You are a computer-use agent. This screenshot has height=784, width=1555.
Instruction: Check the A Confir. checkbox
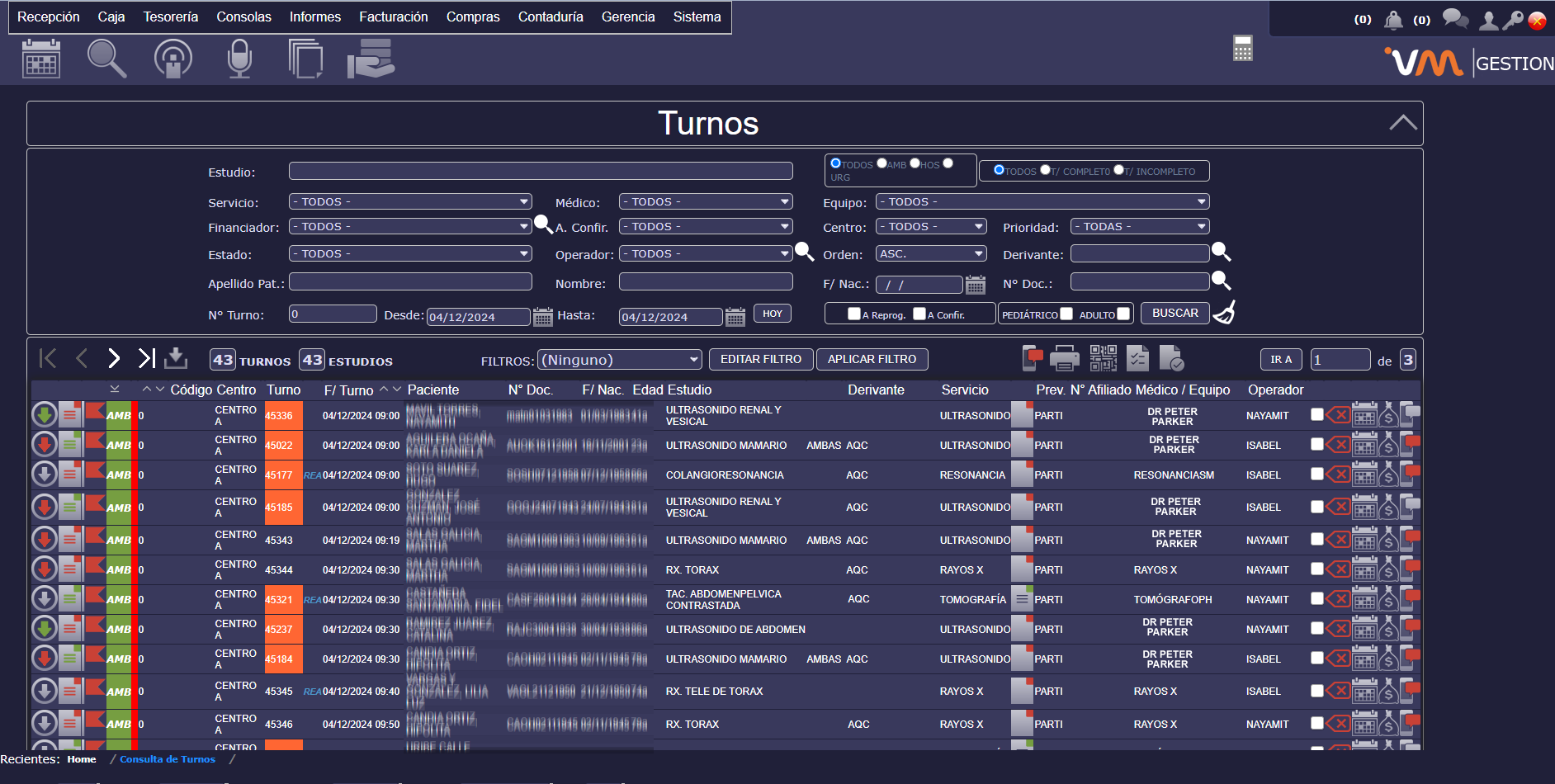click(919, 314)
